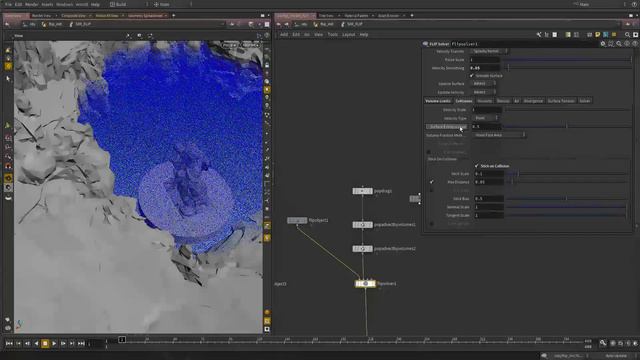
Task: Click the Normal Scale value field
Action: tap(489, 207)
